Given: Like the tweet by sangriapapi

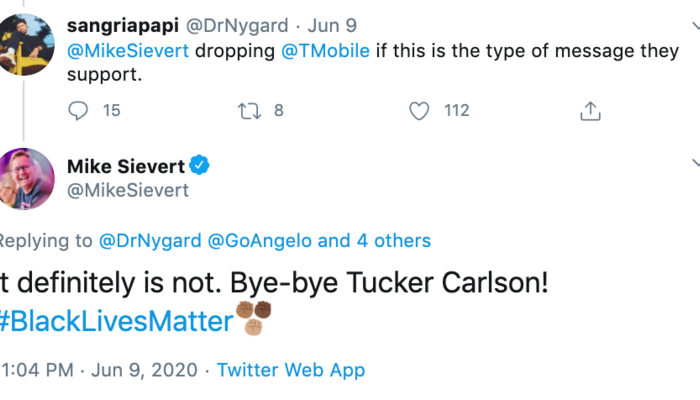Looking at the screenshot, I should tap(421, 111).
